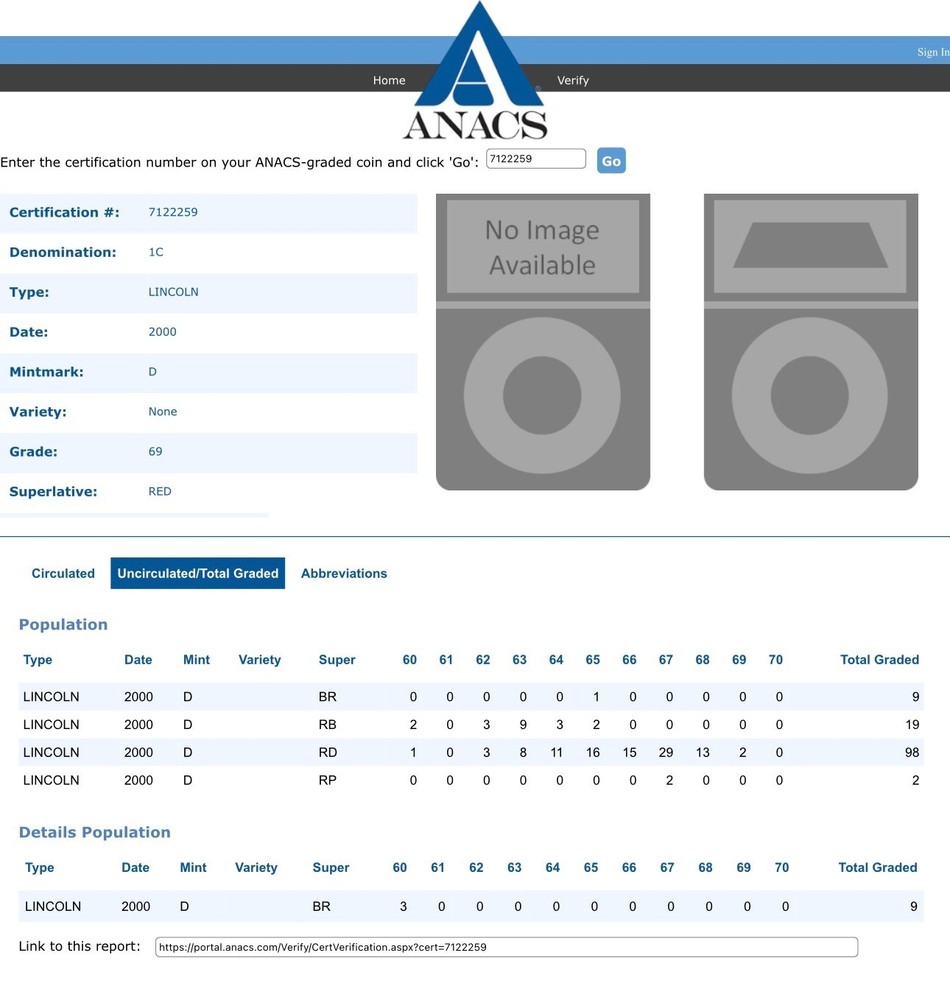
Task: Click the Certification # label
Action: [x=64, y=212]
